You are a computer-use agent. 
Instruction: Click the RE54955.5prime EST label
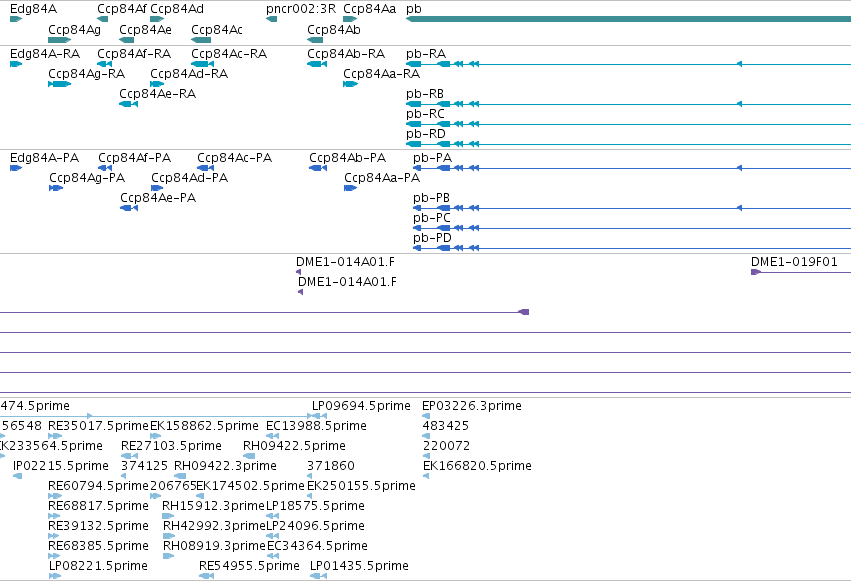249,566
